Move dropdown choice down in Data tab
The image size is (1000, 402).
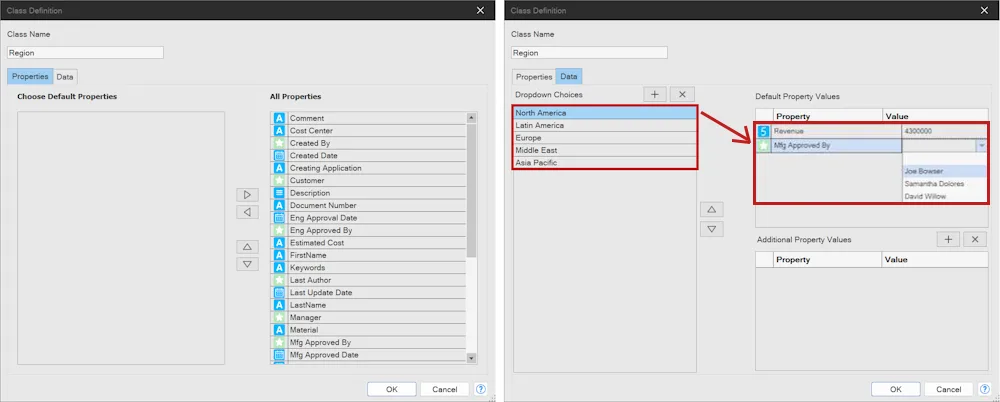[712, 229]
